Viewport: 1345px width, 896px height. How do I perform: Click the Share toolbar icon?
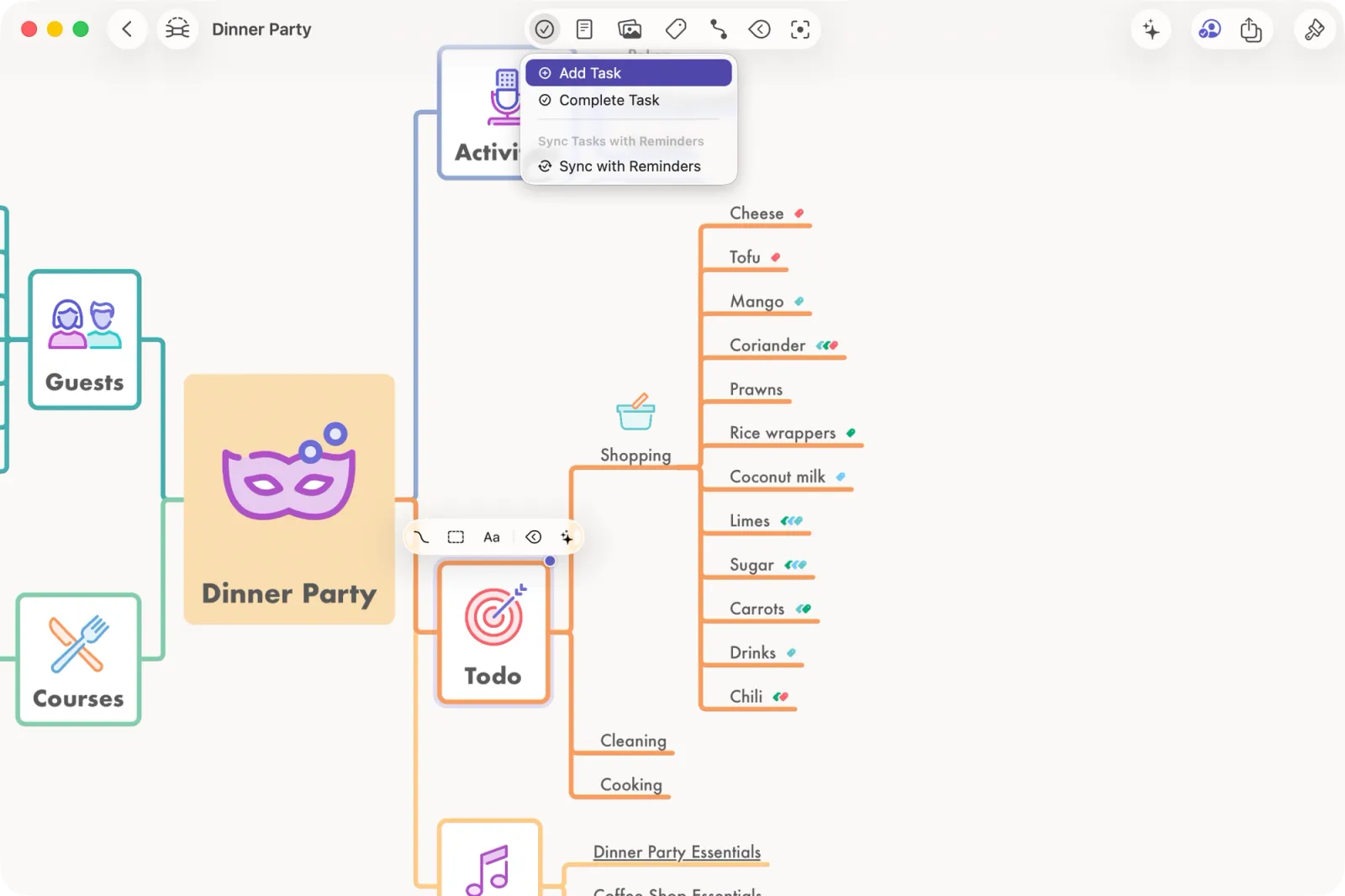pyautogui.click(x=1251, y=30)
